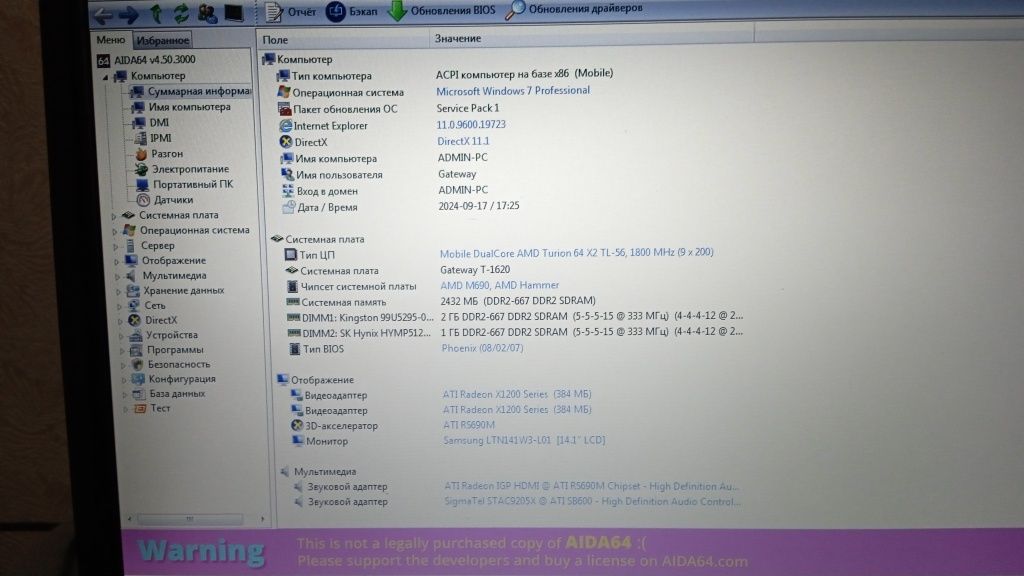The width and height of the screenshot is (1024, 576).
Task: Click the Тест tree icon
Action: coord(140,409)
